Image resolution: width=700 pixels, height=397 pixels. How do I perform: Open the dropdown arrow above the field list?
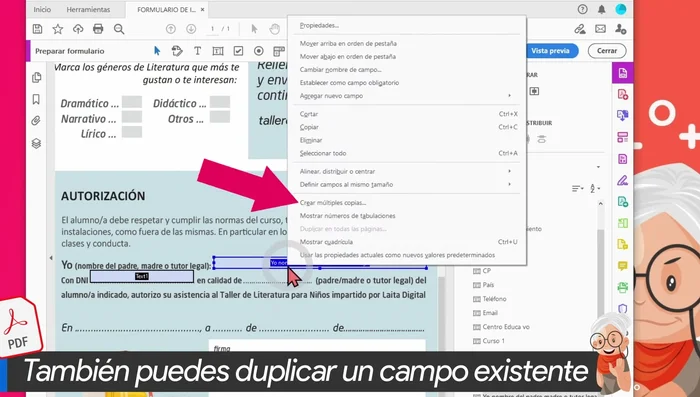pyautogui.click(x=598, y=167)
